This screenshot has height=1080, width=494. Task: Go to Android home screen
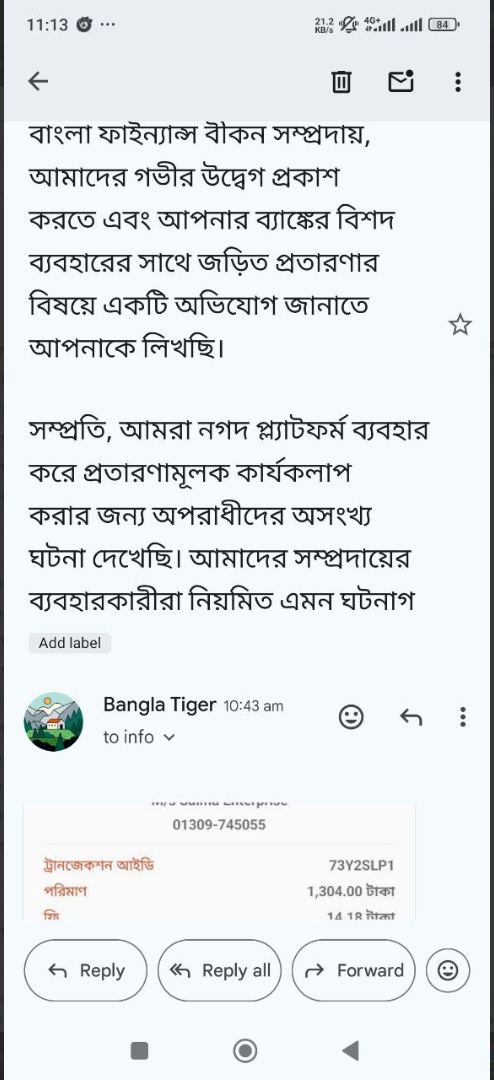[x=245, y=1050]
